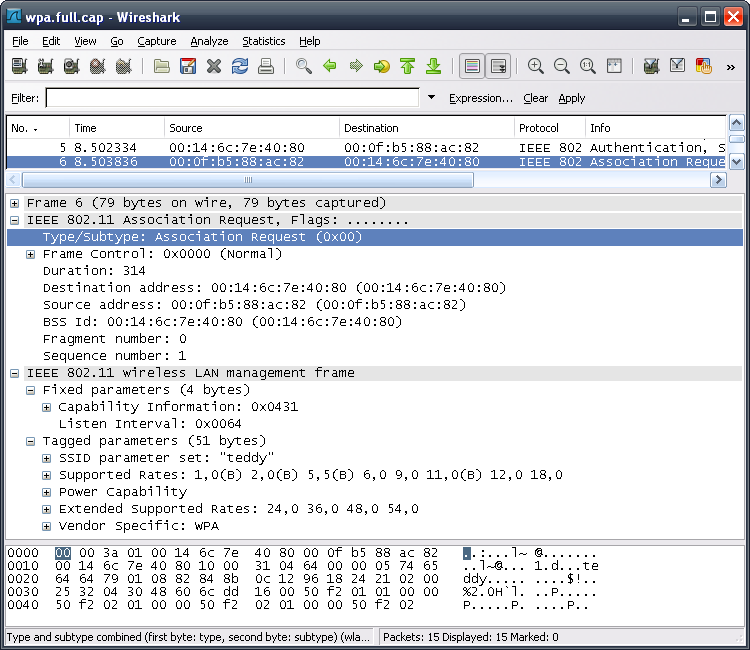Select the Duration: 314 line

[x=94, y=271]
